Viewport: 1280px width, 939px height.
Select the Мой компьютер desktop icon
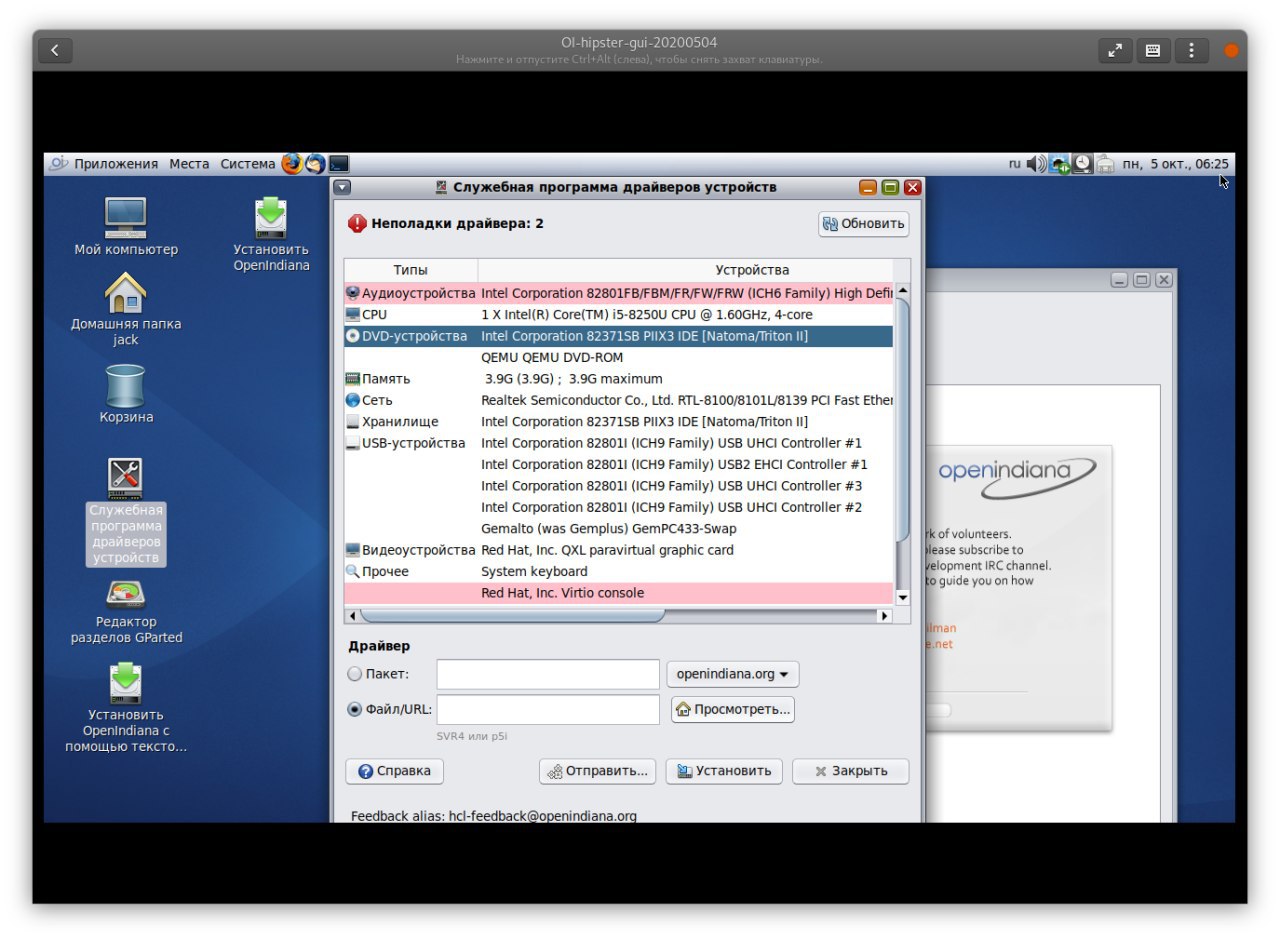[126, 227]
